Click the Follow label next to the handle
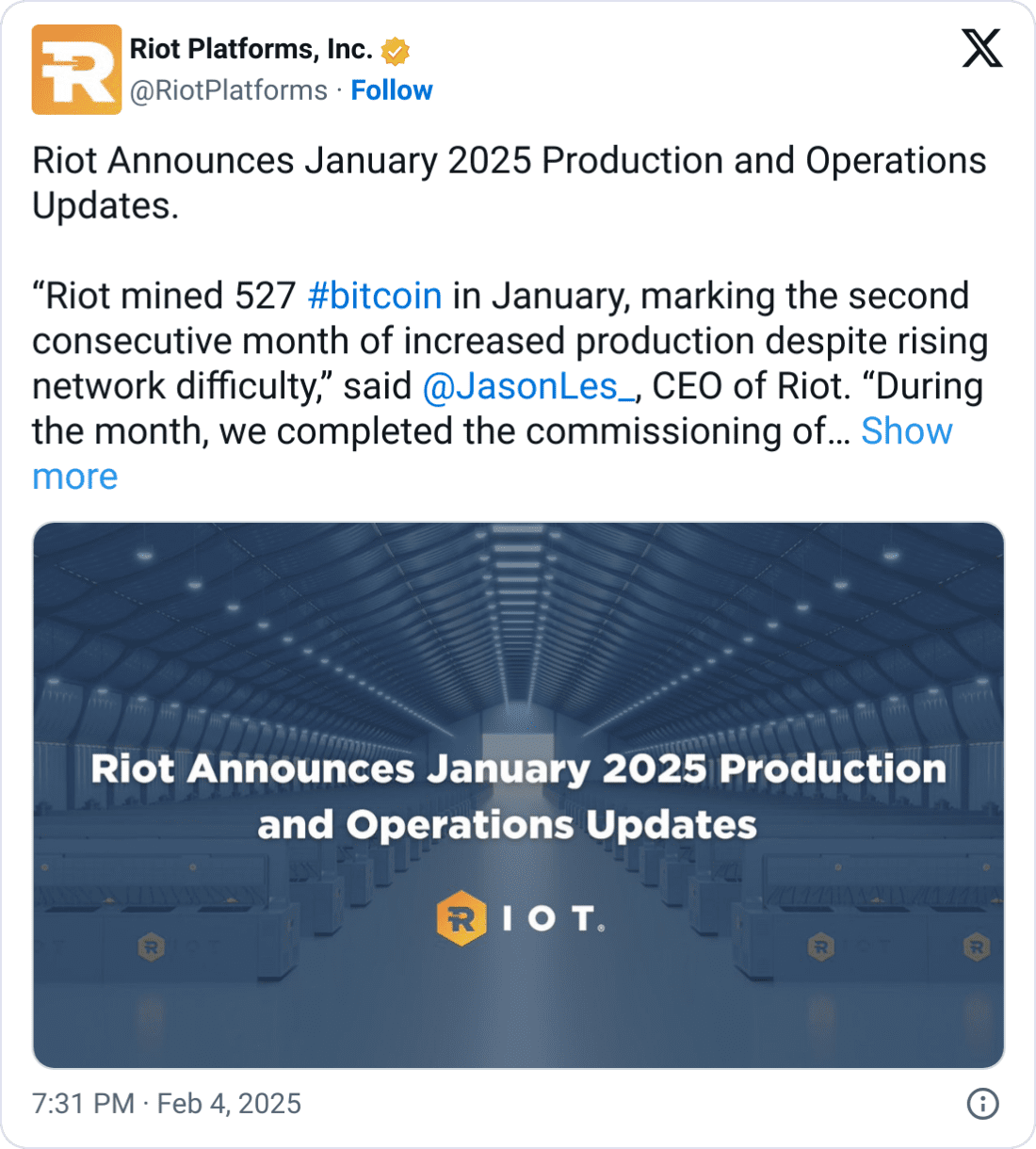The width and height of the screenshot is (1036, 1149). (392, 89)
